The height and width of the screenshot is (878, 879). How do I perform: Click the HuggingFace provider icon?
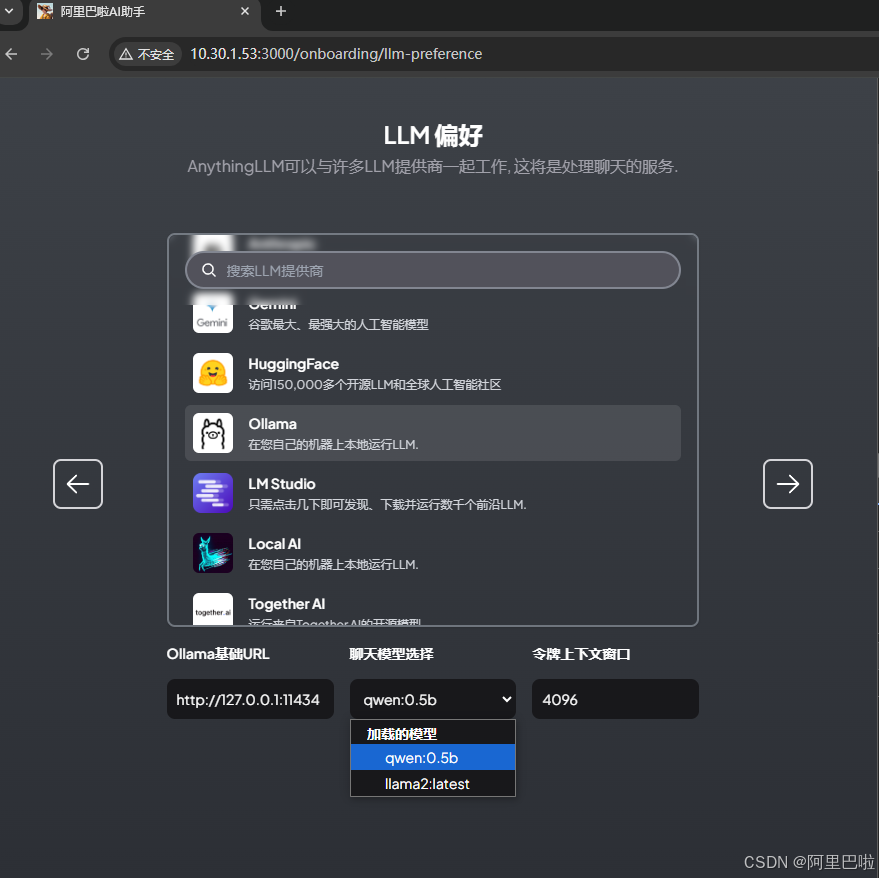pyautogui.click(x=213, y=373)
